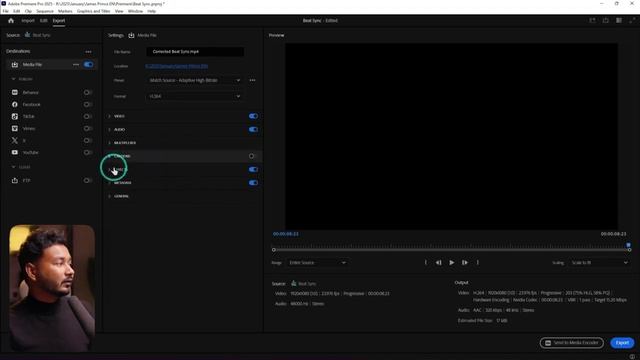Viewport: 640px width, 360px height.
Task: Open the Scaling dropdown
Action: point(599,263)
